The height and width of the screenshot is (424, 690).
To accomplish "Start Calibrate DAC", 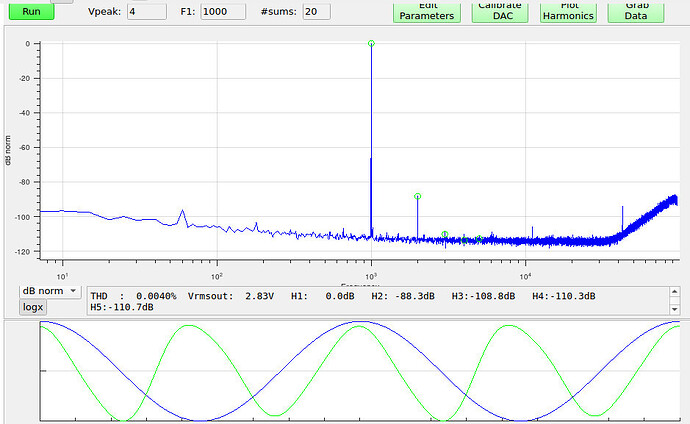I will point(500,11).
